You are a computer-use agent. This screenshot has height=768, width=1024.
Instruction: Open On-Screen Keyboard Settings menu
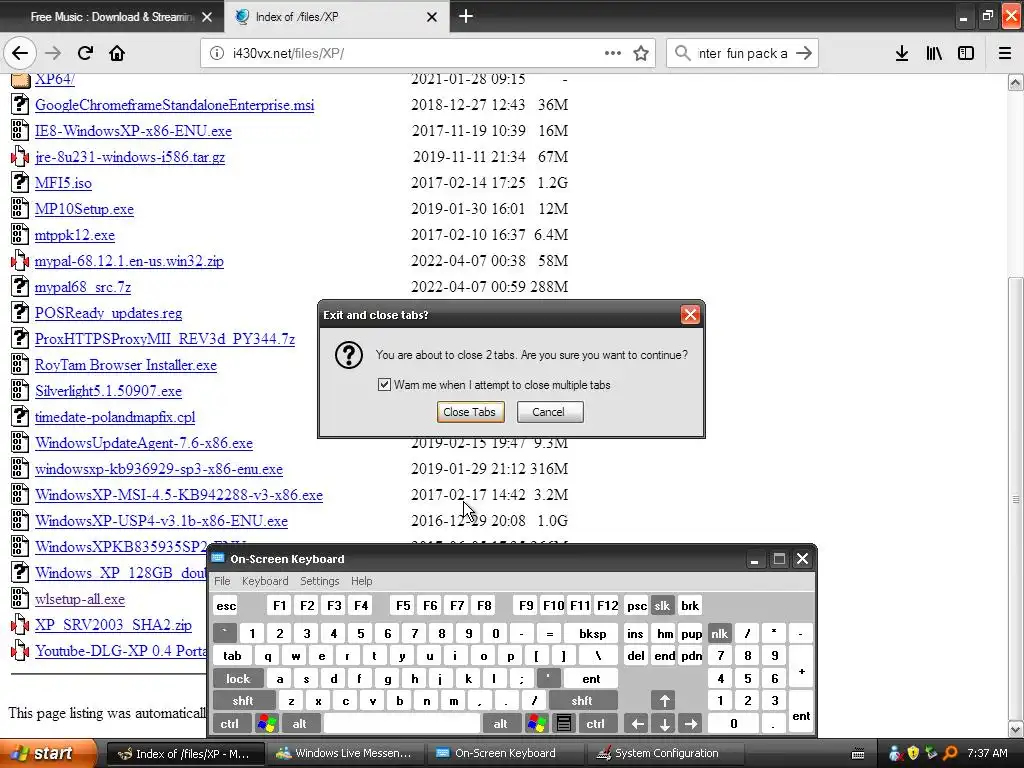319,581
